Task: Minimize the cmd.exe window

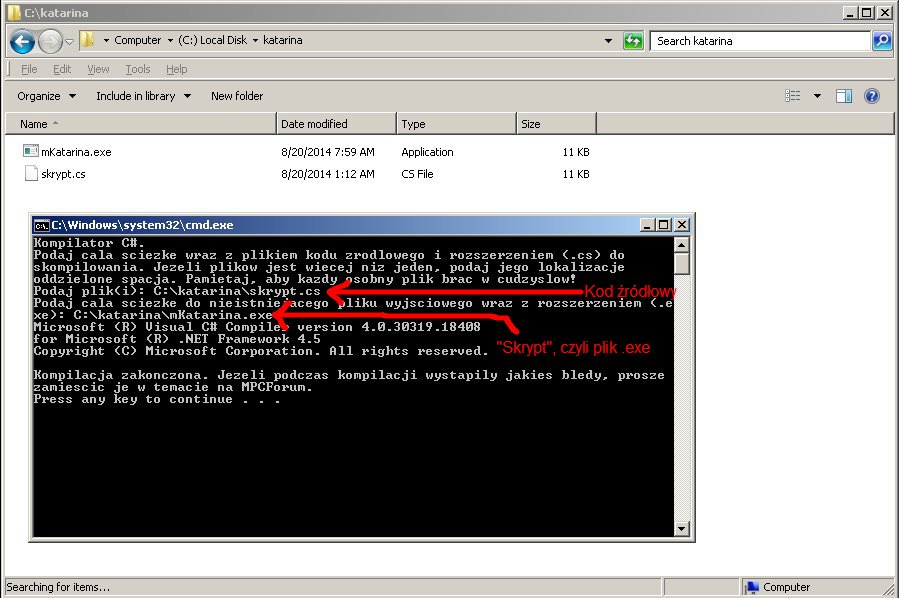Action: coord(647,225)
